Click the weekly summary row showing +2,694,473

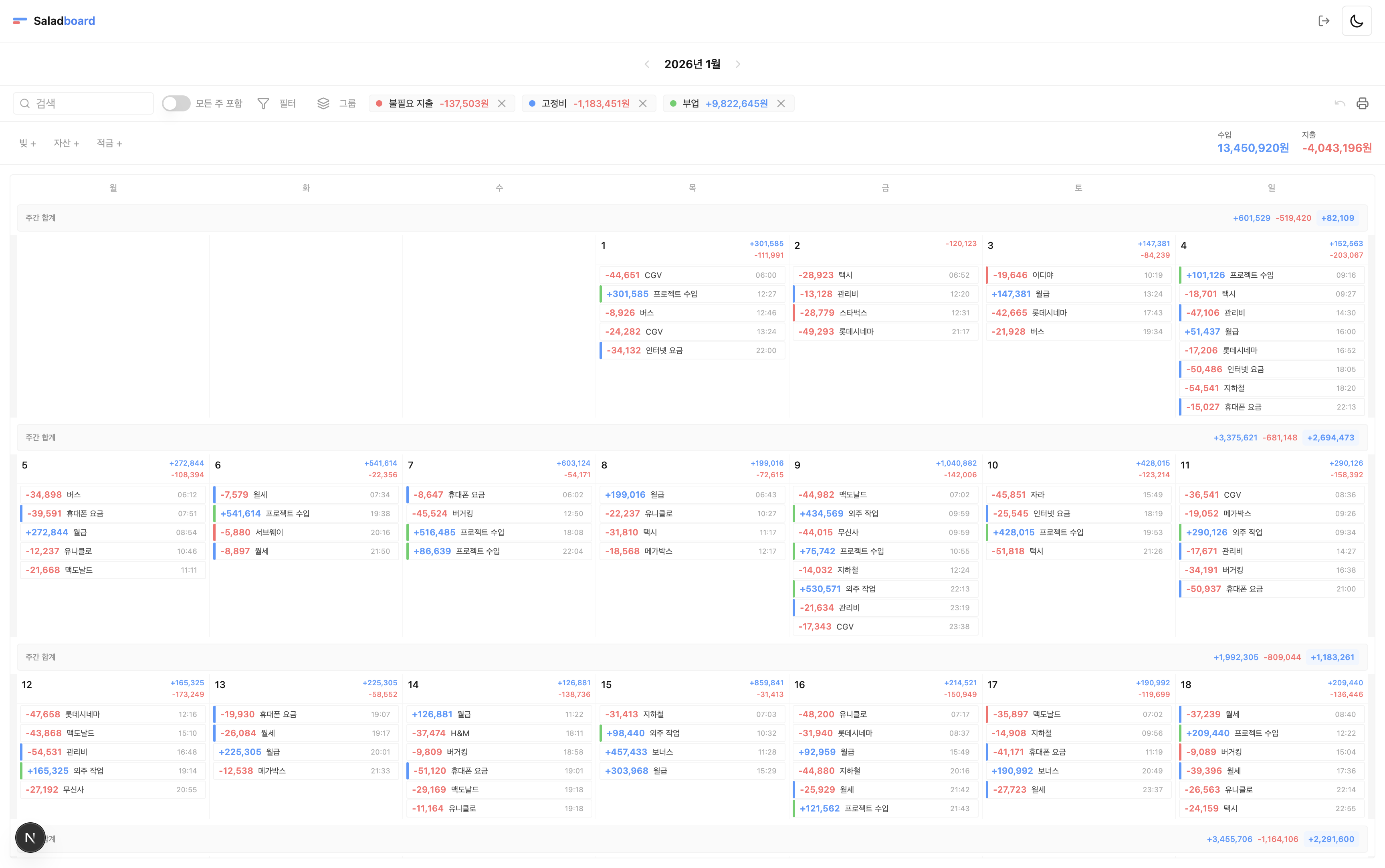692,438
